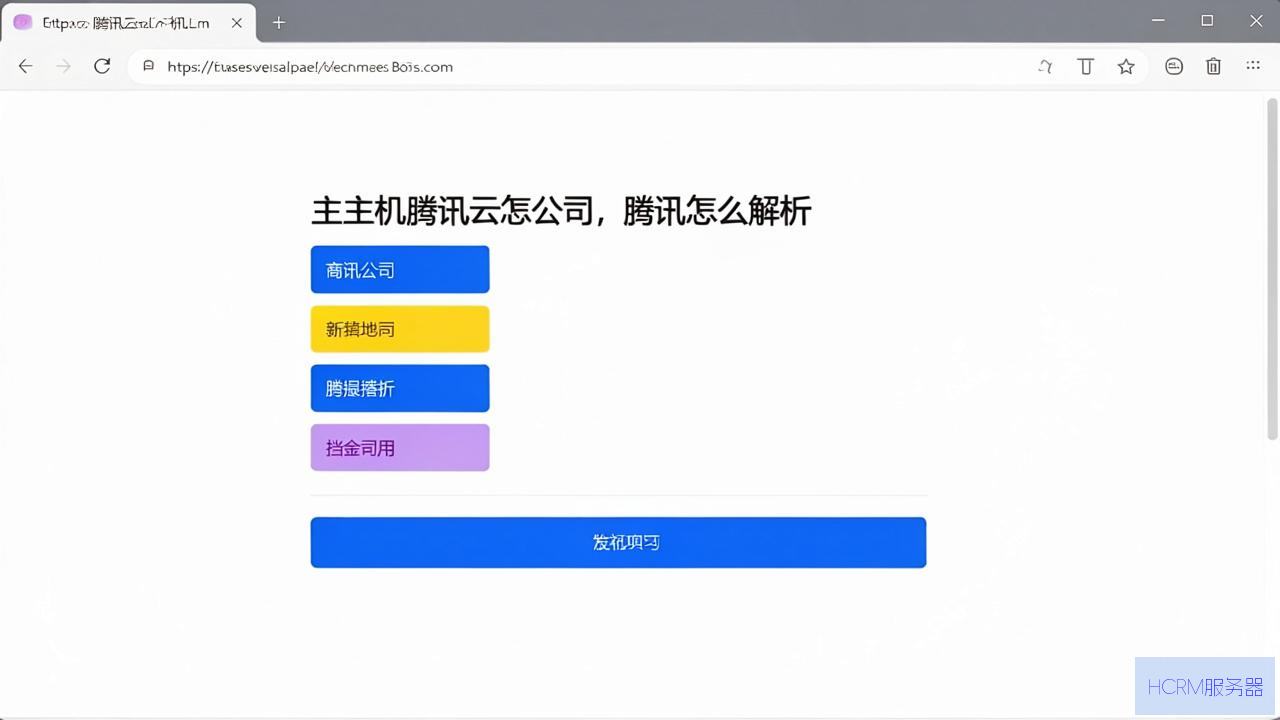
Task: Close the browser window
Action: pos(1256,21)
